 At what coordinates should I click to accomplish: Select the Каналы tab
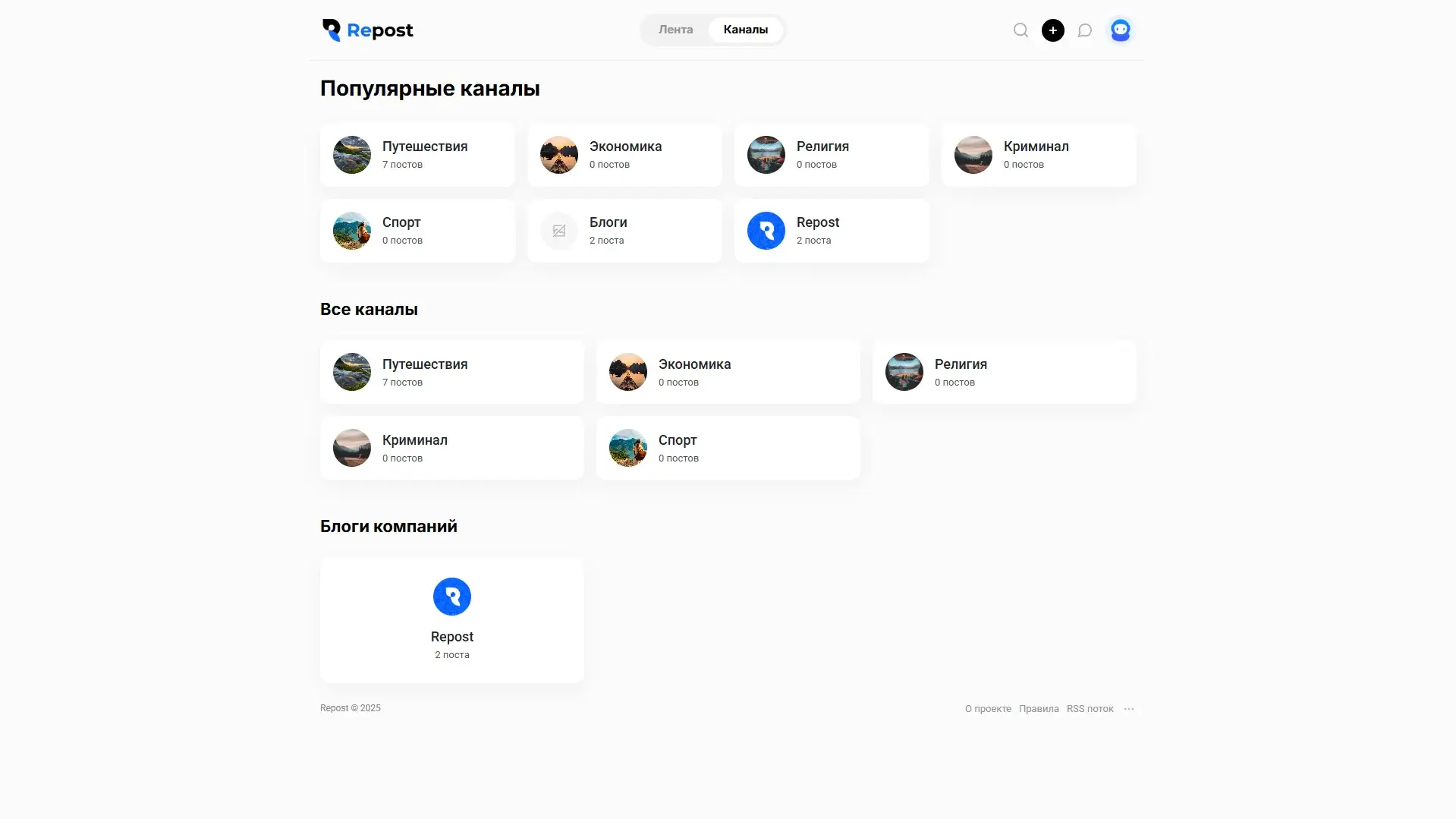tap(745, 30)
